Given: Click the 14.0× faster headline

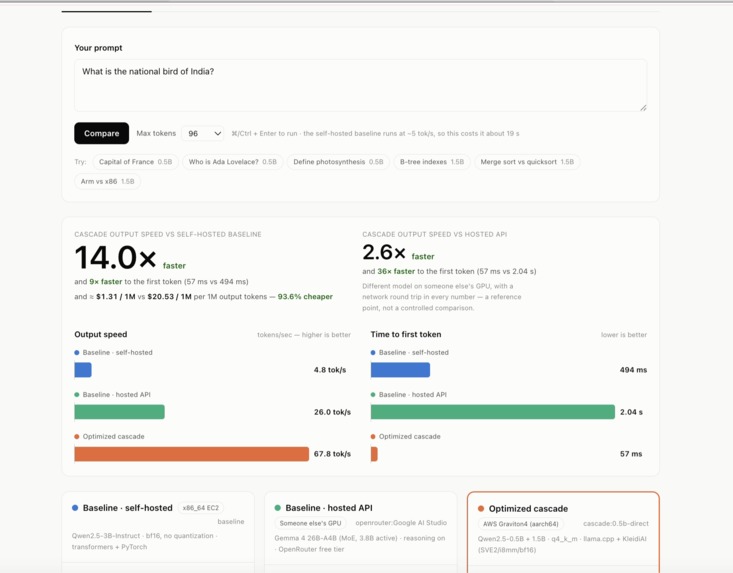Looking at the screenshot, I should point(130,258).
